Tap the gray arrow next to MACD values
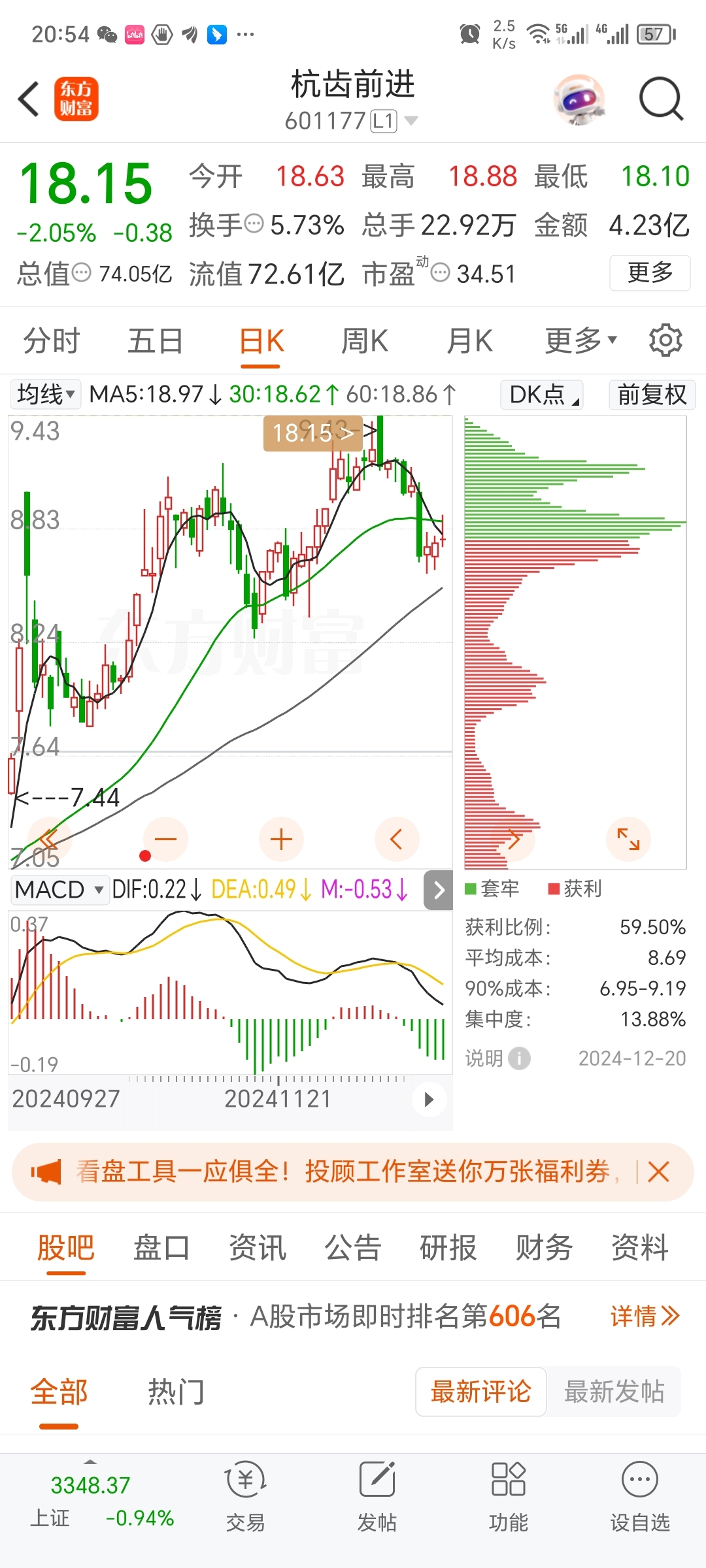Screen dimensions: 706x1568 [439, 890]
